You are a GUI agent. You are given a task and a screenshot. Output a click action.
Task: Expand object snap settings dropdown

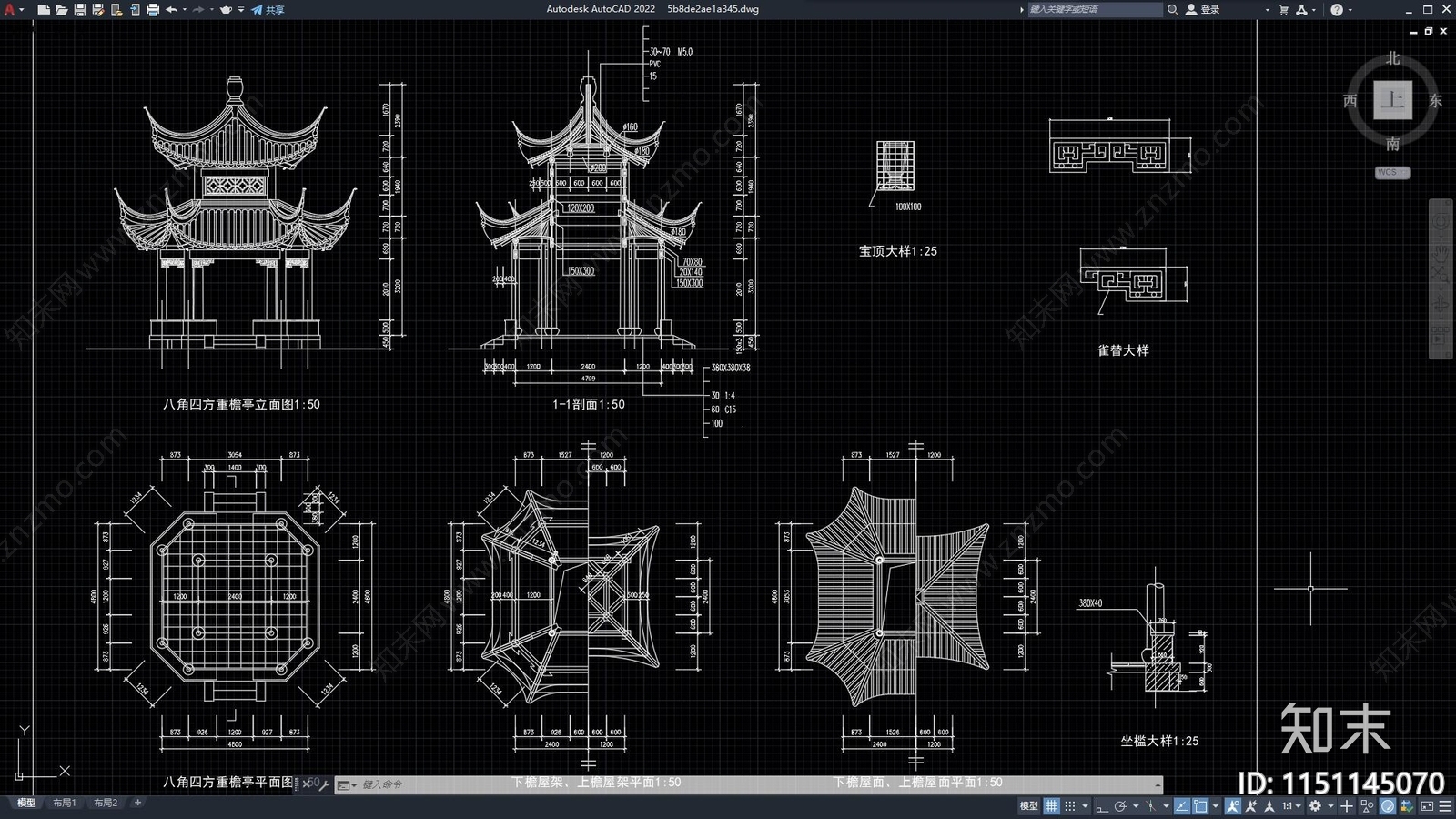[1216, 805]
